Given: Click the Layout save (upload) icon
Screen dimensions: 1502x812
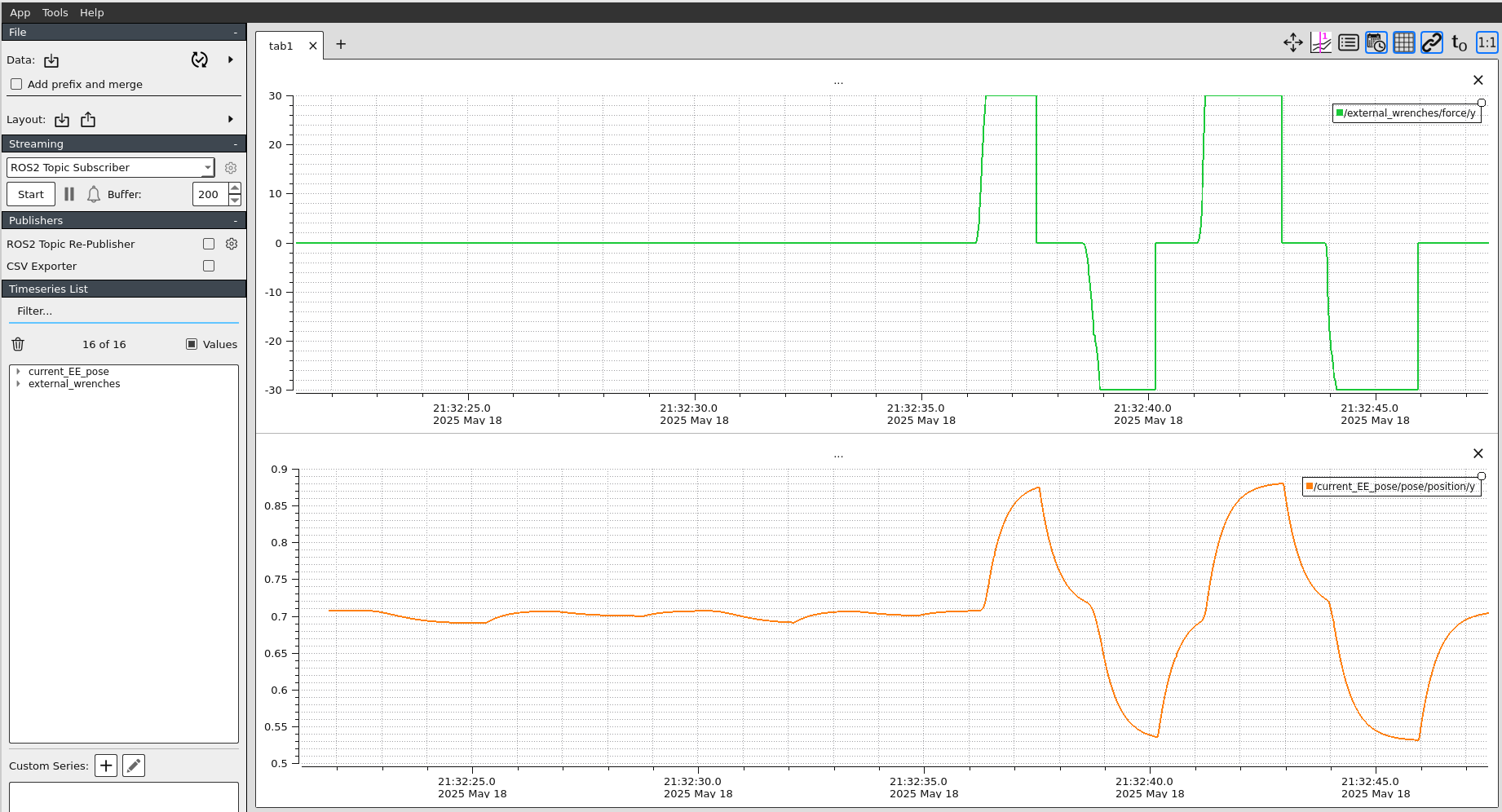Looking at the screenshot, I should 88,120.
